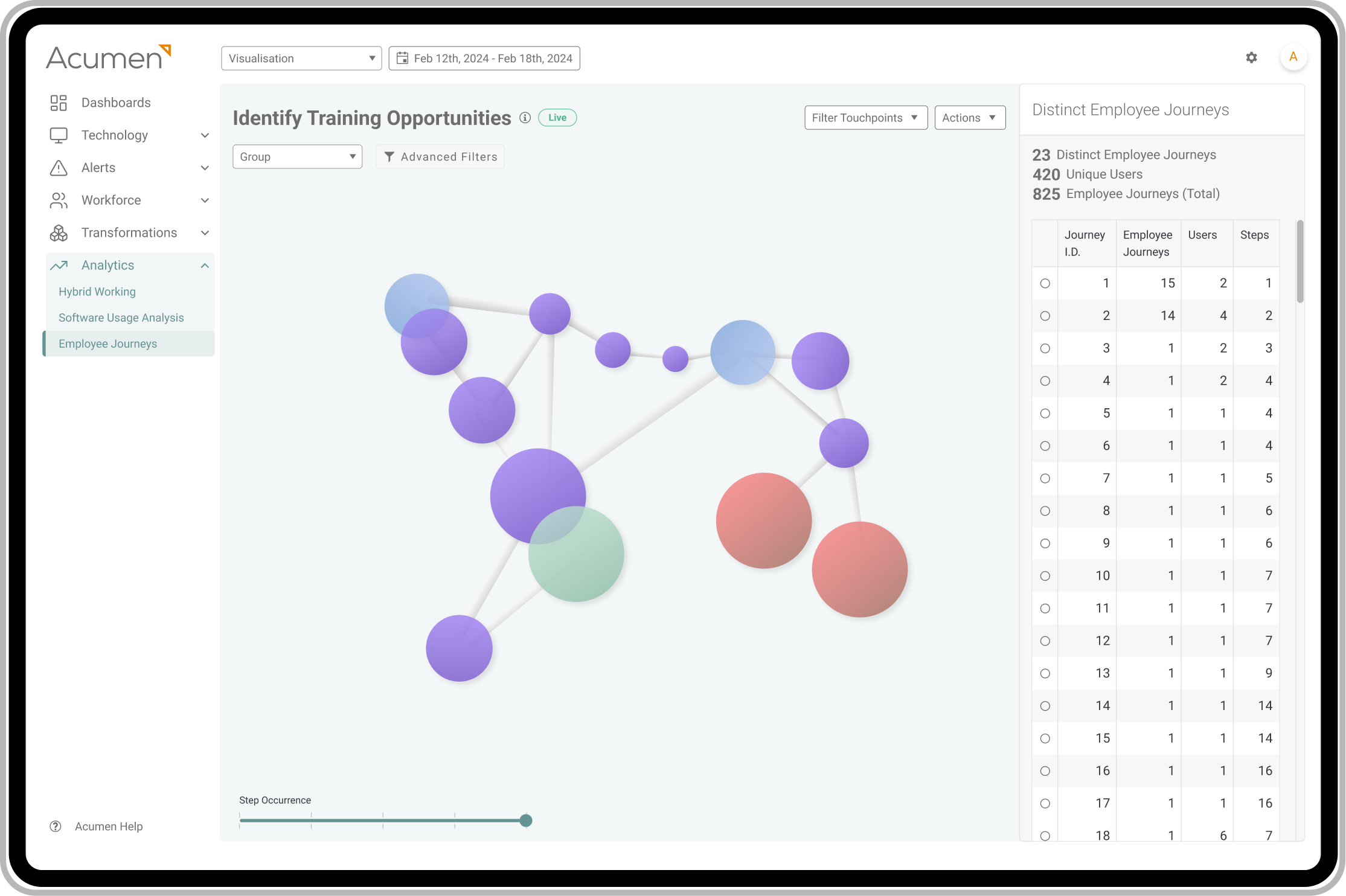Click the settings gear icon
This screenshot has height=896, width=1346.
coord(1252,57)
